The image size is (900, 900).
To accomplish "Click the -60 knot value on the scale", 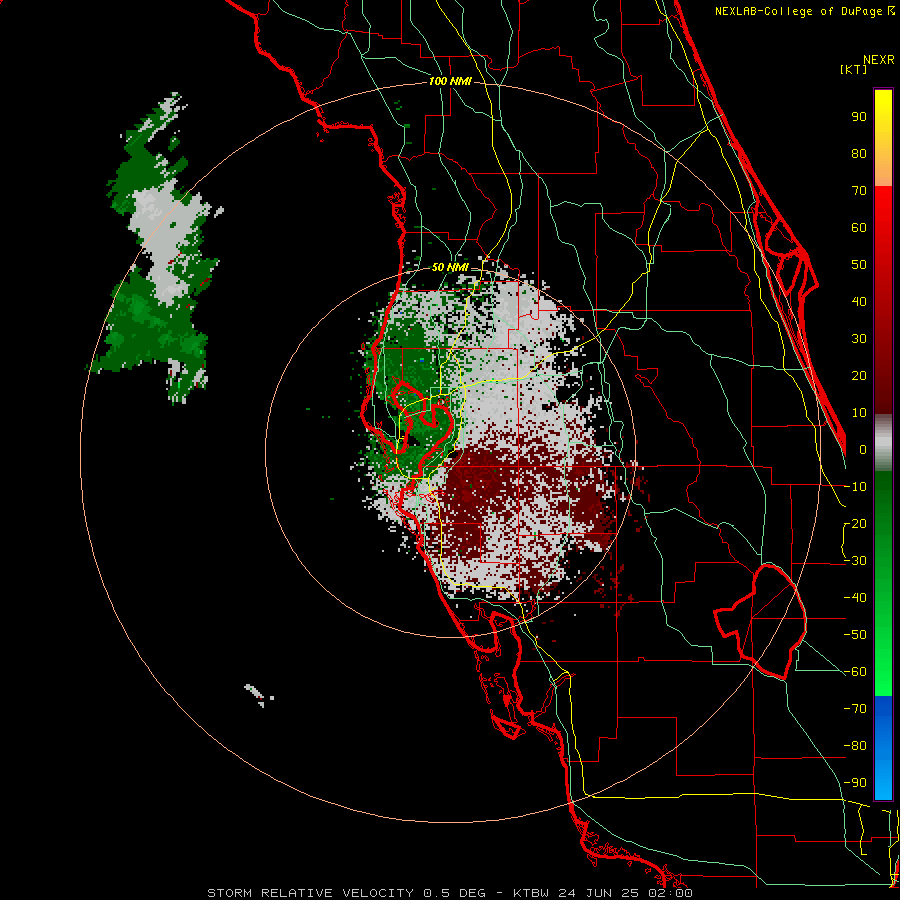I will [x=855, y=672].
